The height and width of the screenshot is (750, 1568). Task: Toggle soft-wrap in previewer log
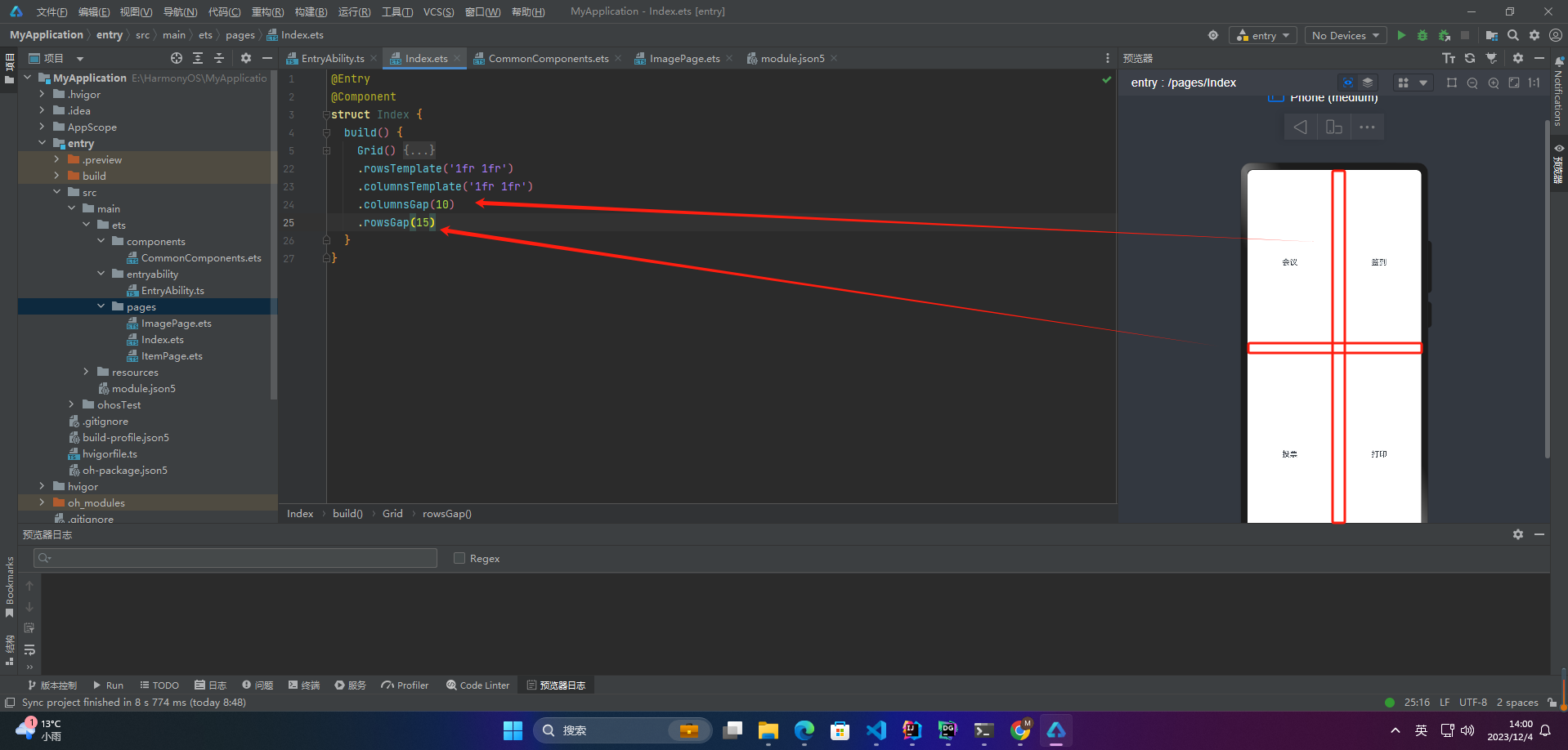(x=29, y=650)
